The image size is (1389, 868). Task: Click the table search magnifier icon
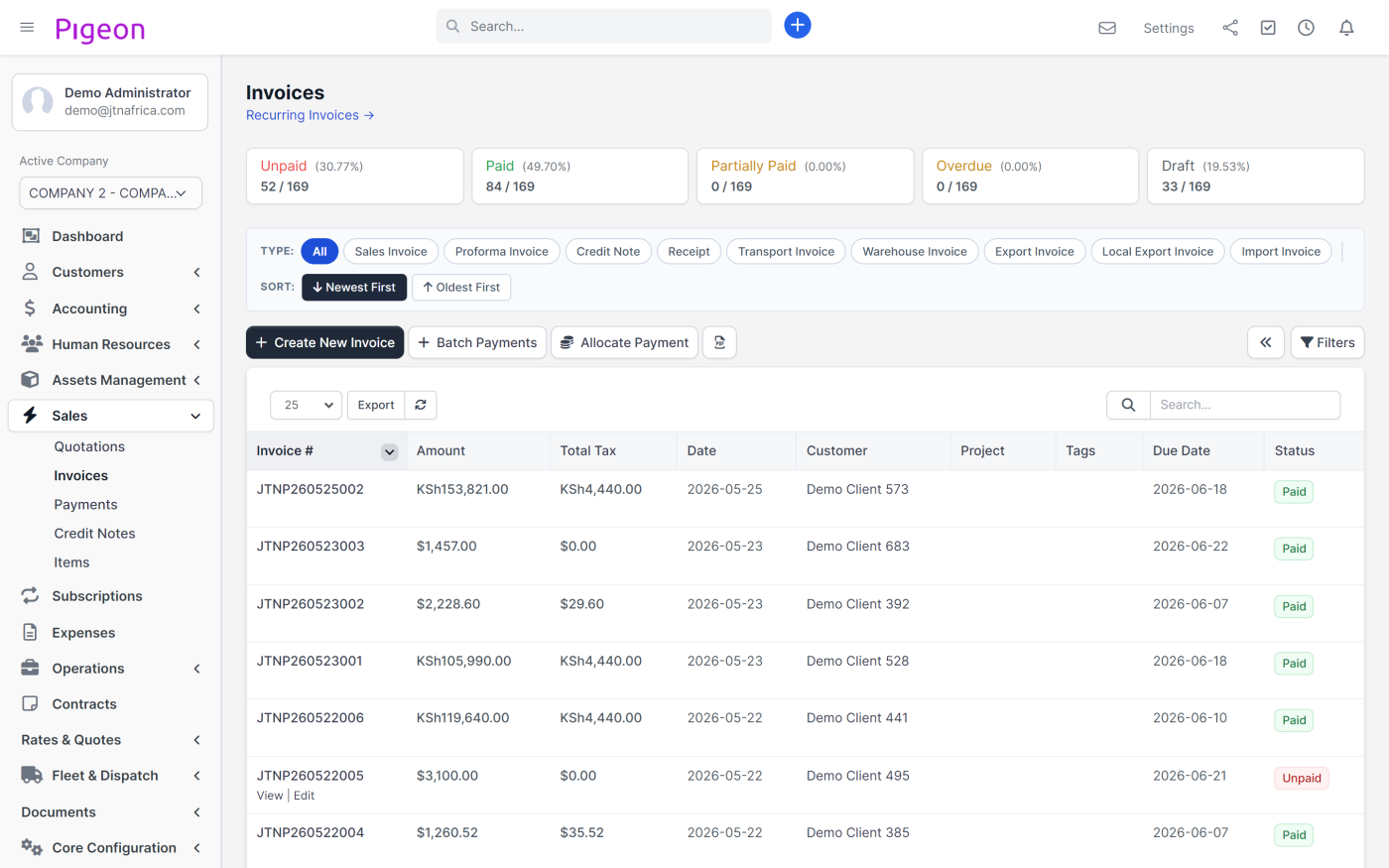(1128, 405)
